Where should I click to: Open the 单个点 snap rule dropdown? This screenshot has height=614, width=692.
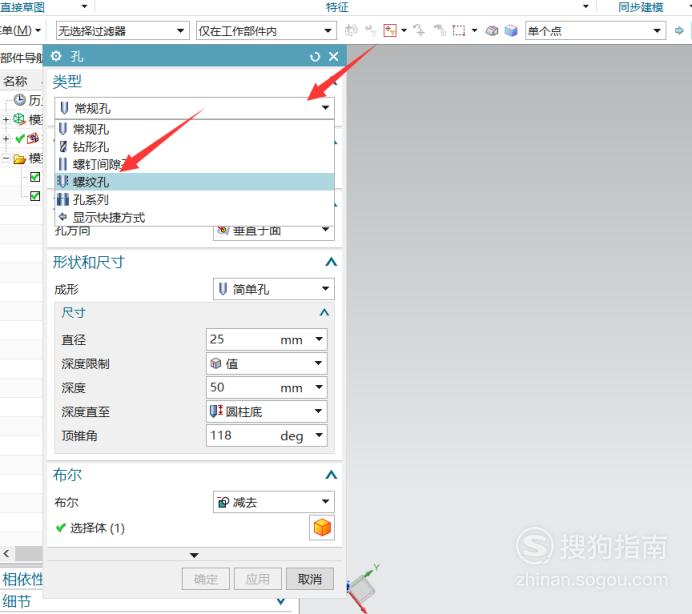point(595,31)
